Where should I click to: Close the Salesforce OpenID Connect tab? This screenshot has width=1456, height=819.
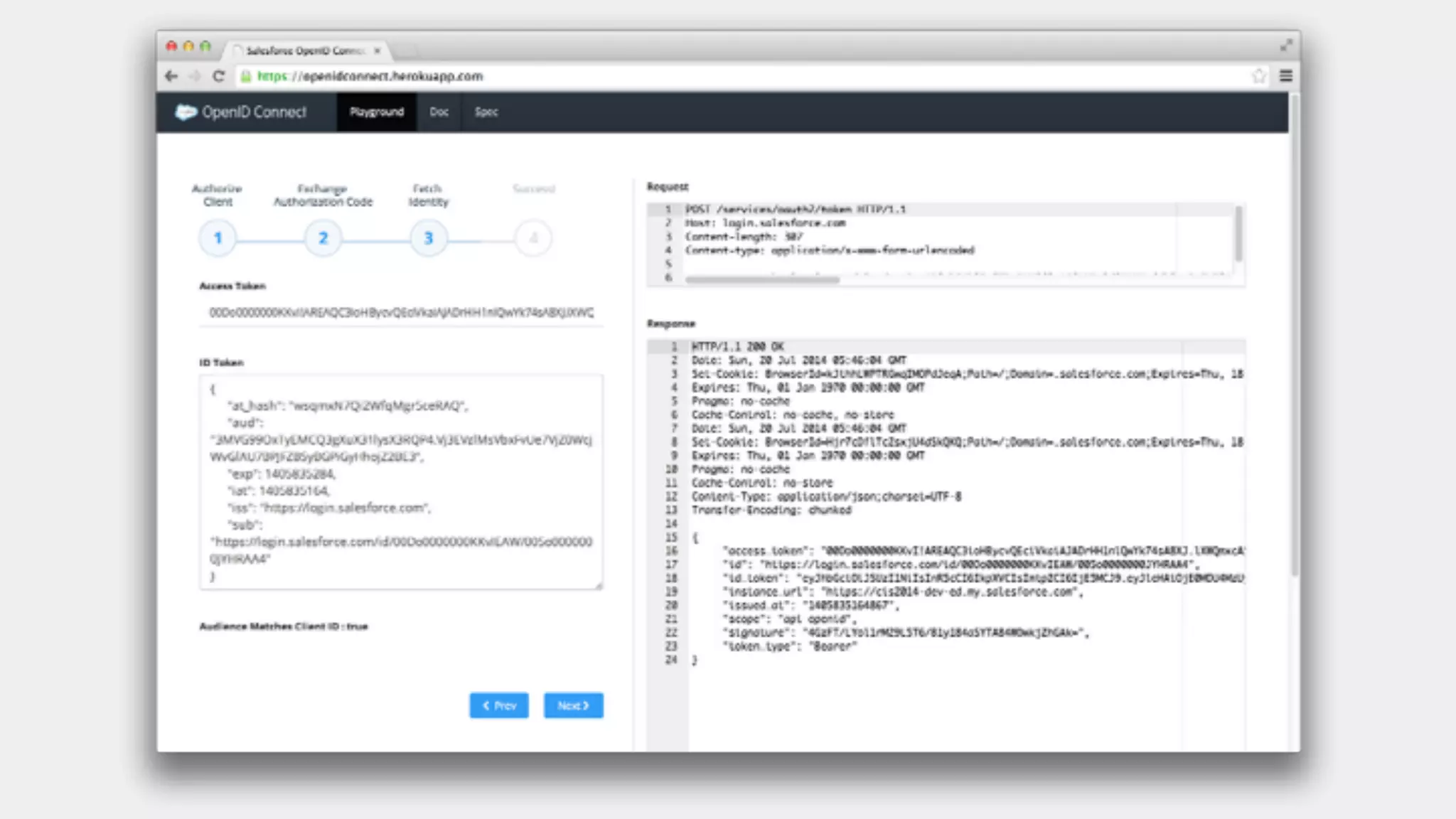(378, 50)
